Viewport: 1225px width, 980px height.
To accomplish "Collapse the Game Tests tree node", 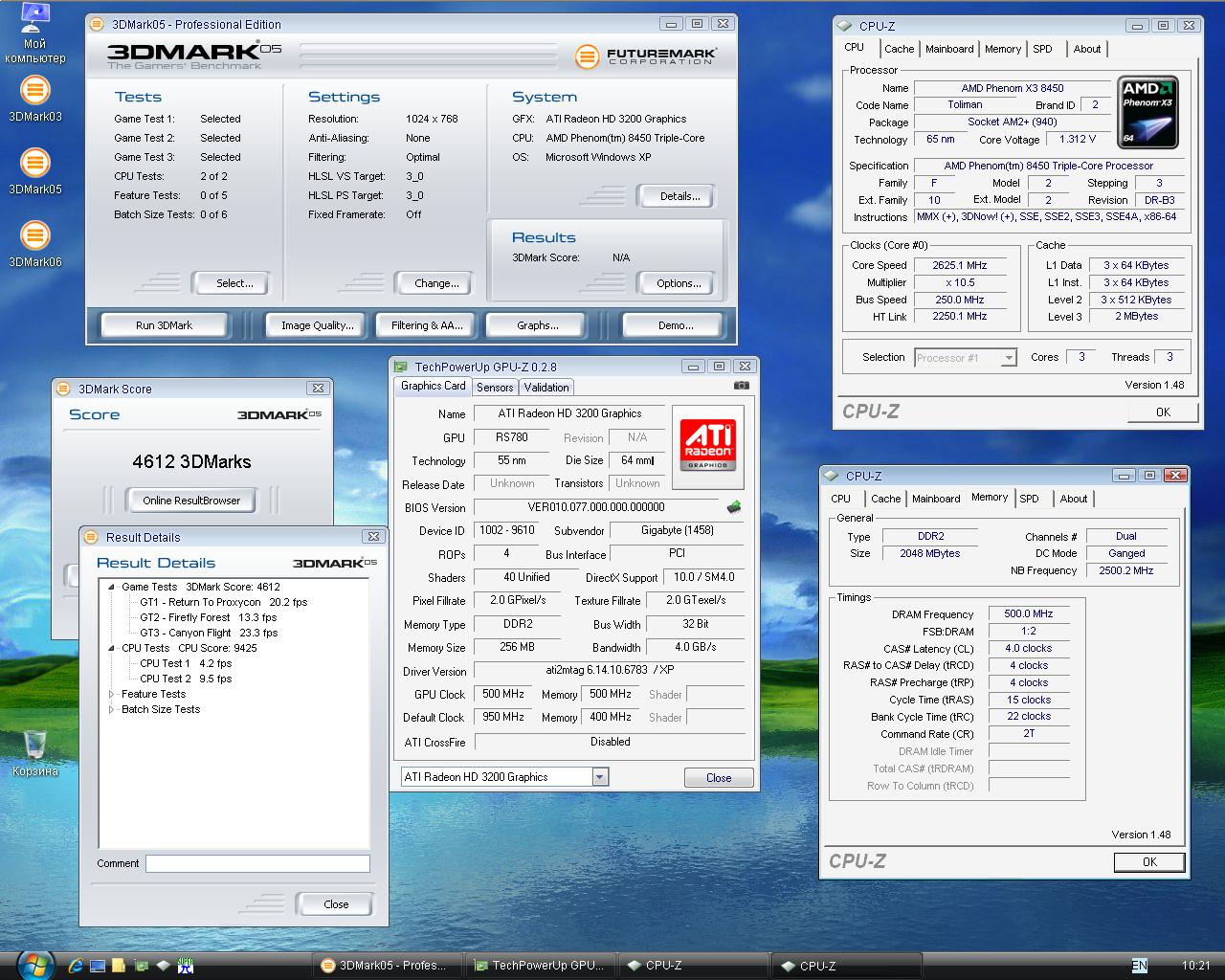I will [111, 587].
